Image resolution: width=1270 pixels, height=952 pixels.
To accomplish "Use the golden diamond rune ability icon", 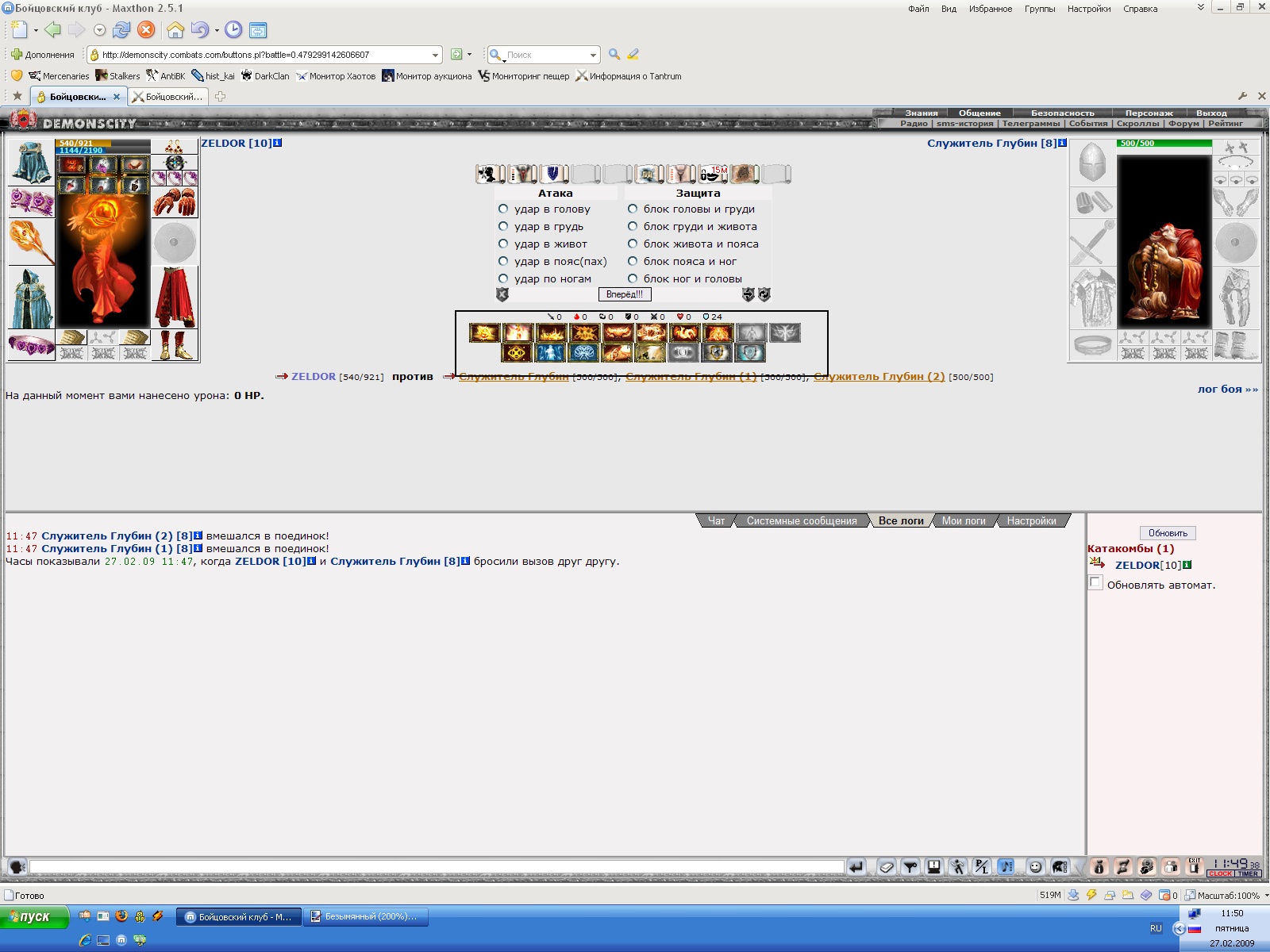I will coord(517,353).
